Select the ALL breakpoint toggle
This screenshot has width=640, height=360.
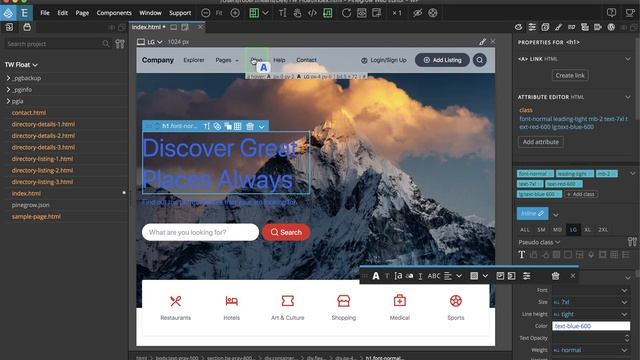point(525,230)
